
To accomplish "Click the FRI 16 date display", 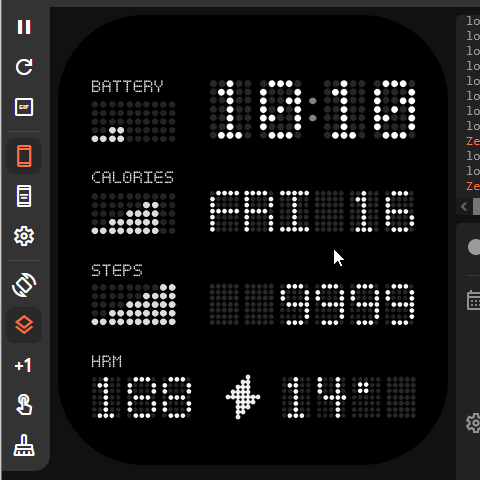I will [x=312, y=211].
